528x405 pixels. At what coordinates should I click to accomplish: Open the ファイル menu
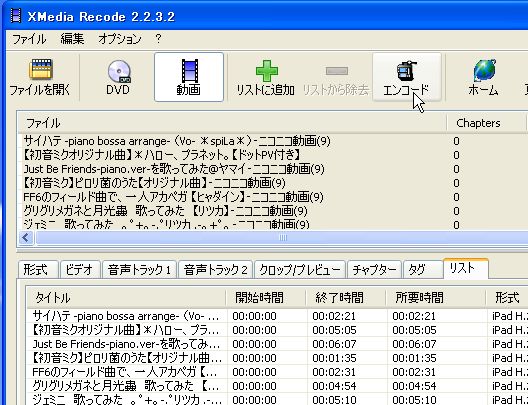click(29, 39)
